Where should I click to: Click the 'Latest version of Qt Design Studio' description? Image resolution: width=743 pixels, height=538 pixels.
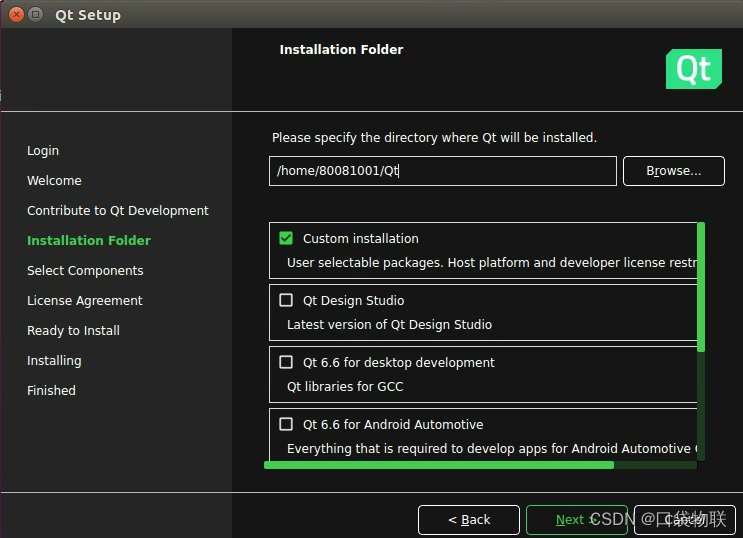click(389, 325)
